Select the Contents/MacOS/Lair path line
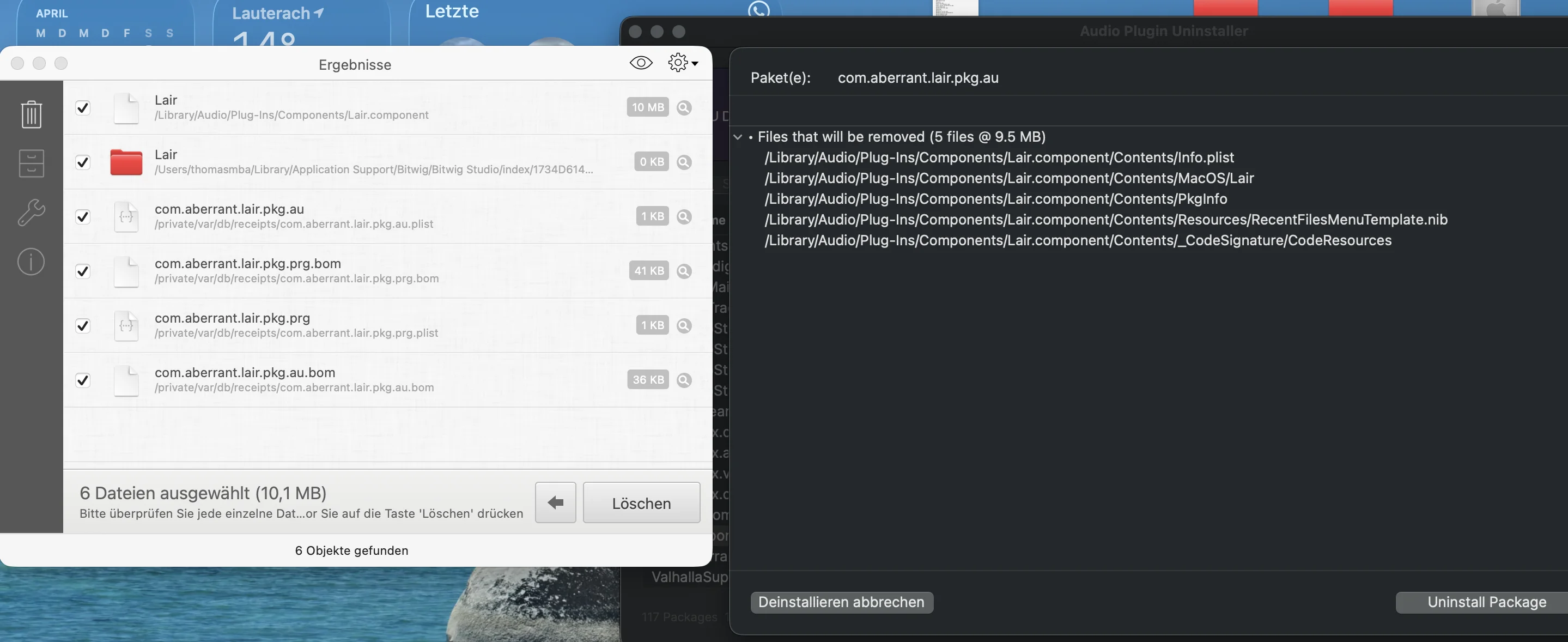 1009,178
